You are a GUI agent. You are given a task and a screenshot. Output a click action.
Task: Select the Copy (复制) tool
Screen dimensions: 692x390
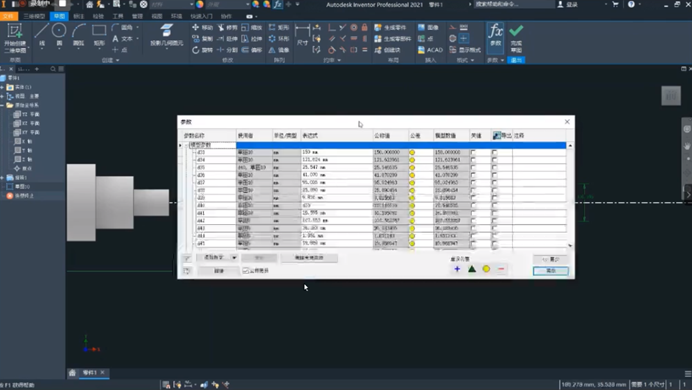point(202,39)
